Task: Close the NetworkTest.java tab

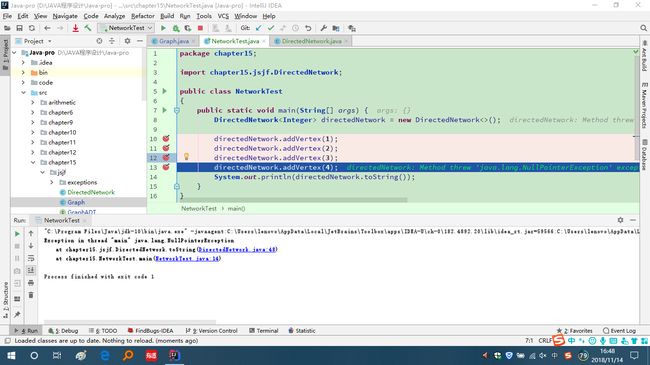Action: (x=264, y=41)
